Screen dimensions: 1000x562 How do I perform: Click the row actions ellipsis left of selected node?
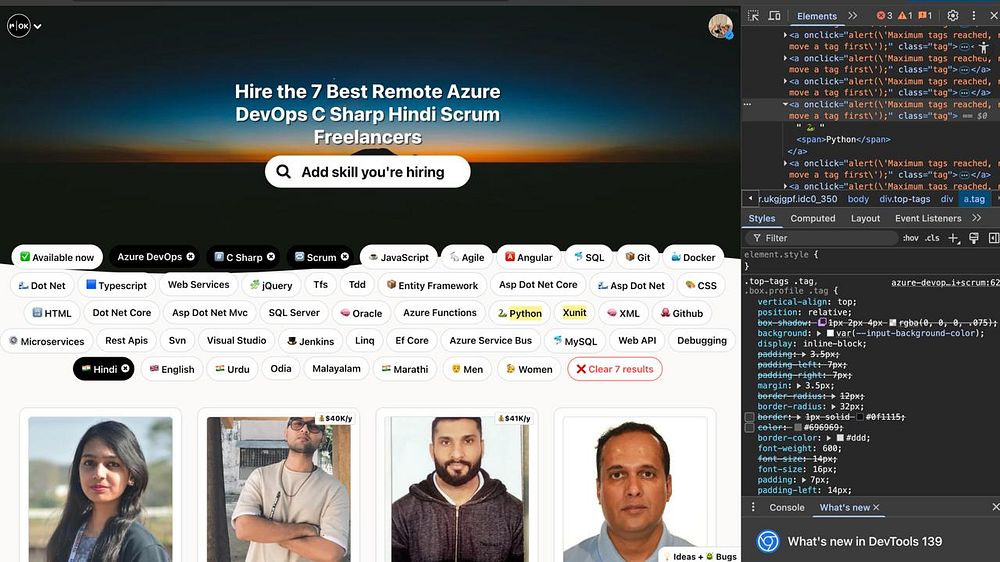tap(747, 104)
